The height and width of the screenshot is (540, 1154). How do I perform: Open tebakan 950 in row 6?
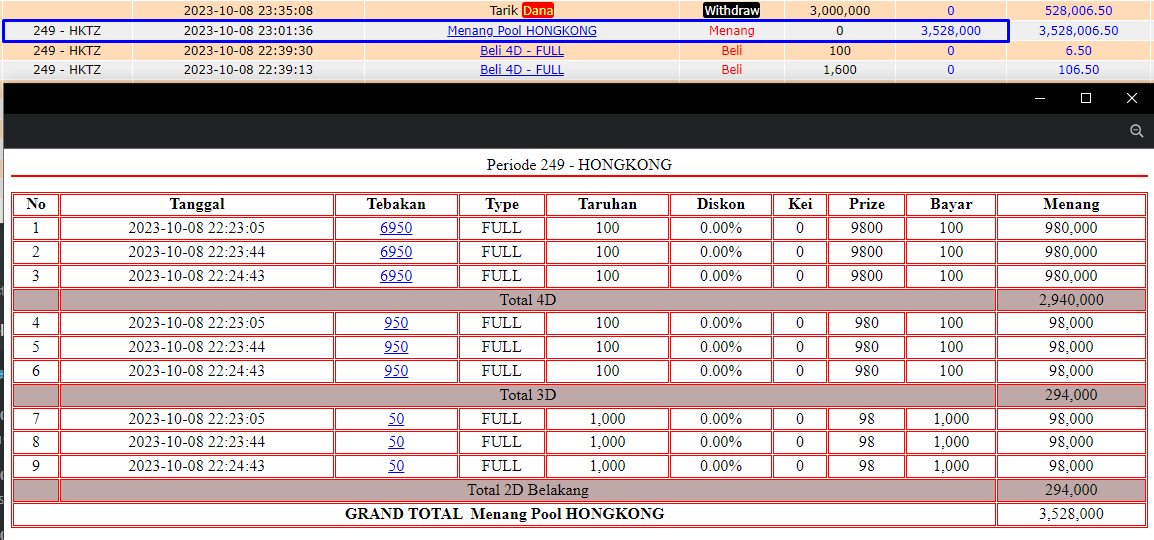pos(396,371)
